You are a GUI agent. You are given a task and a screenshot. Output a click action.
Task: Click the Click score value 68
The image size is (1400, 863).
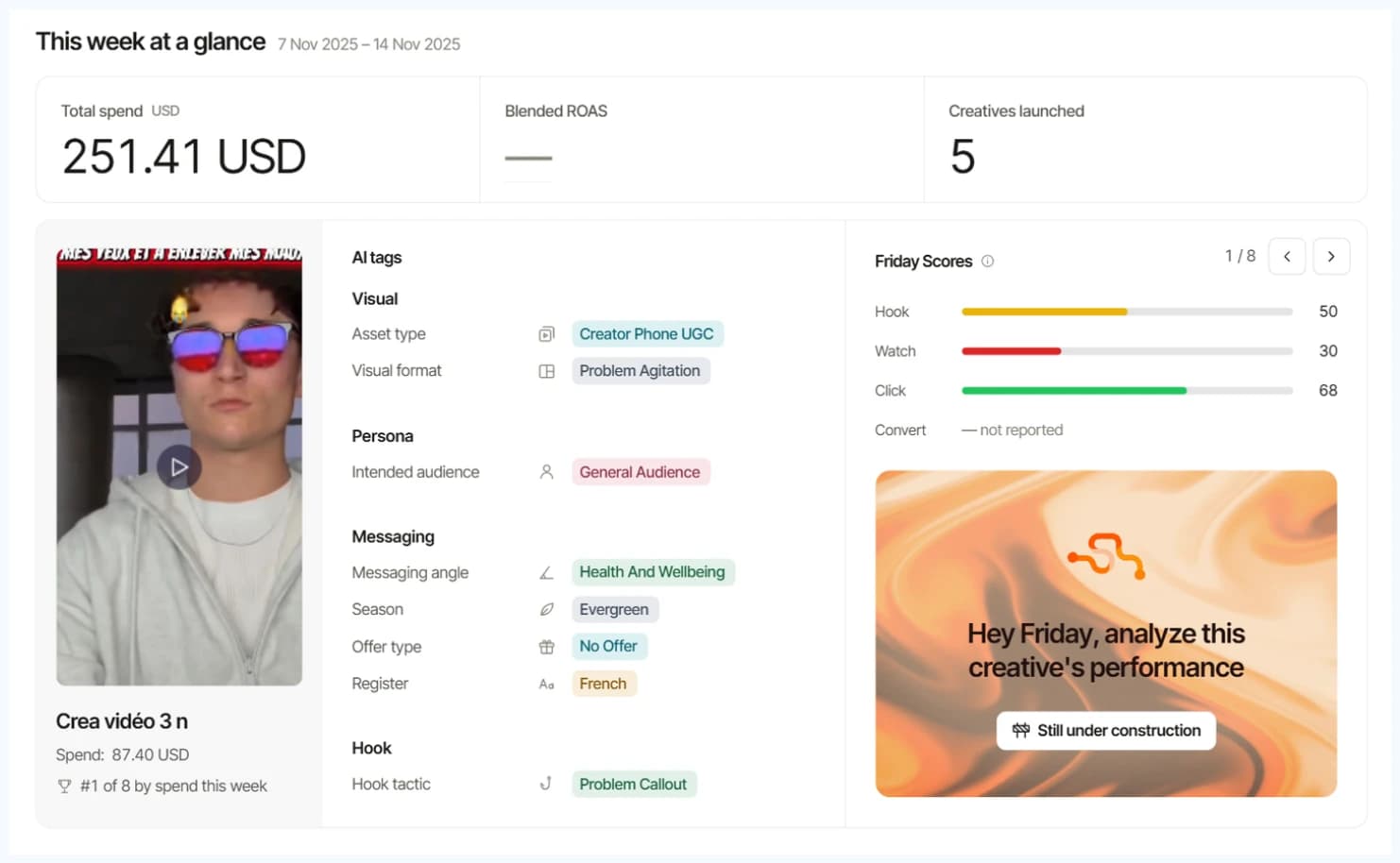1328,391
